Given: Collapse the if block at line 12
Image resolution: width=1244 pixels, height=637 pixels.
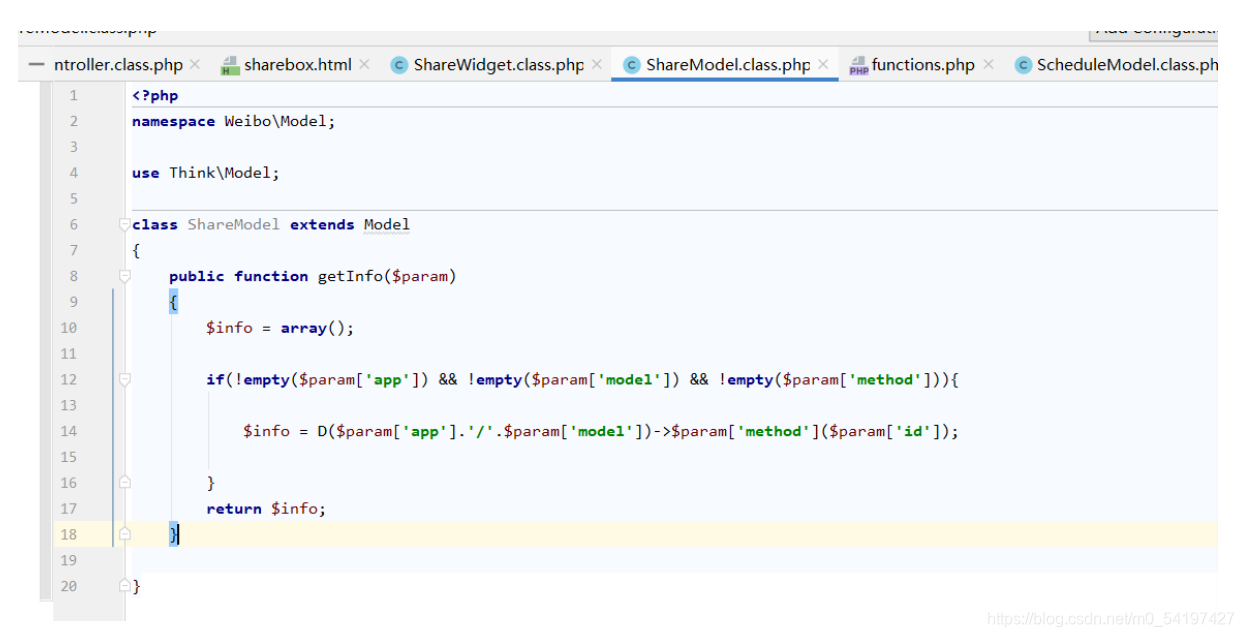Looking at the screenshot, I should (x=124, y=380).
